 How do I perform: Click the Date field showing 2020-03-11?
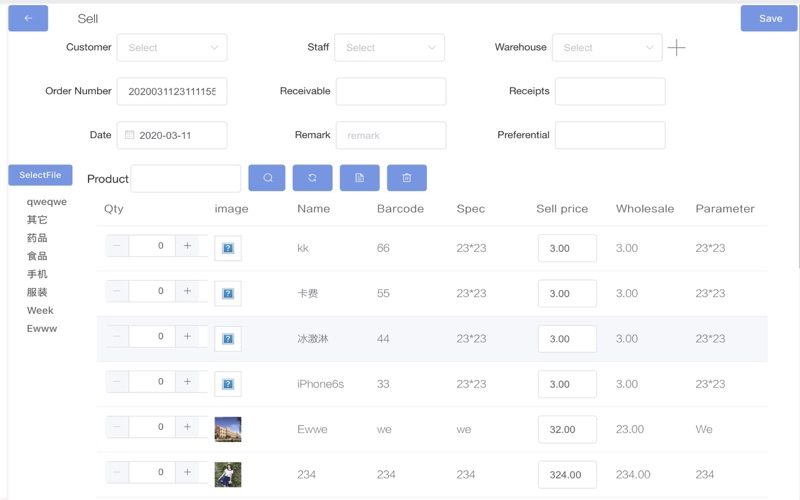[172, 135]
